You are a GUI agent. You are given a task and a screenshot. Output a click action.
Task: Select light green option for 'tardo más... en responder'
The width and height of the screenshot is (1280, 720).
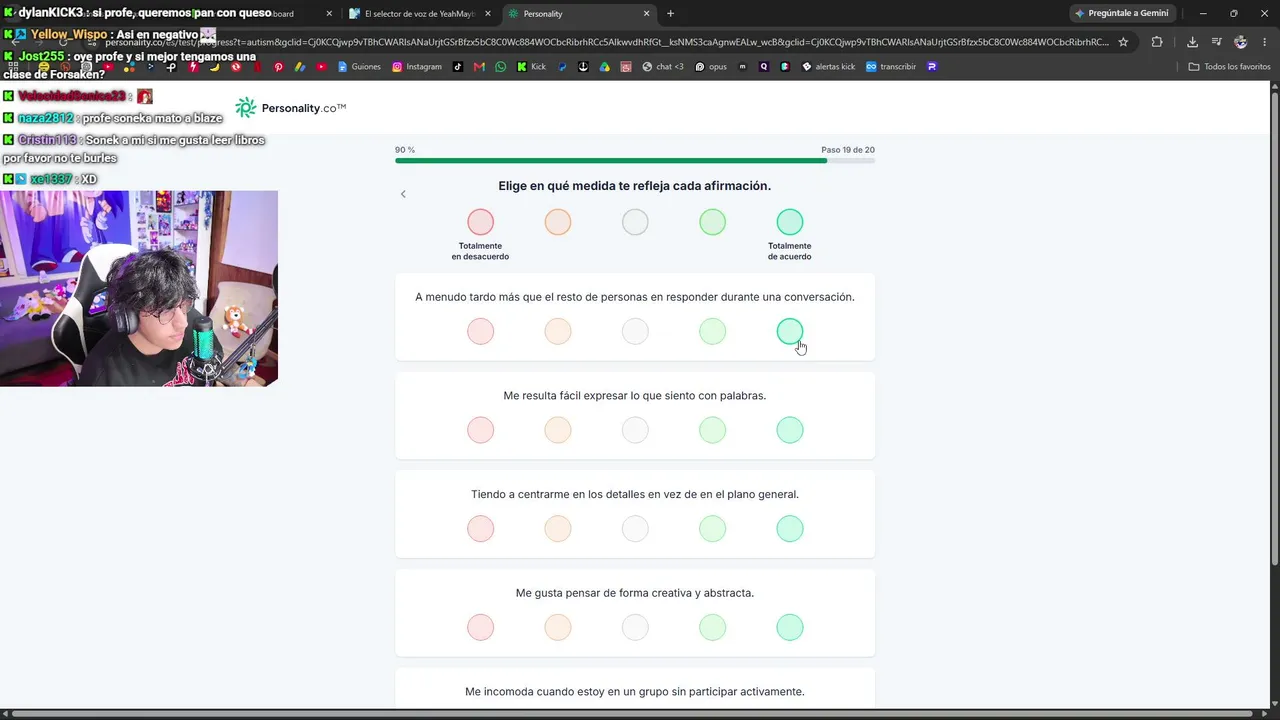coord(712,331)
